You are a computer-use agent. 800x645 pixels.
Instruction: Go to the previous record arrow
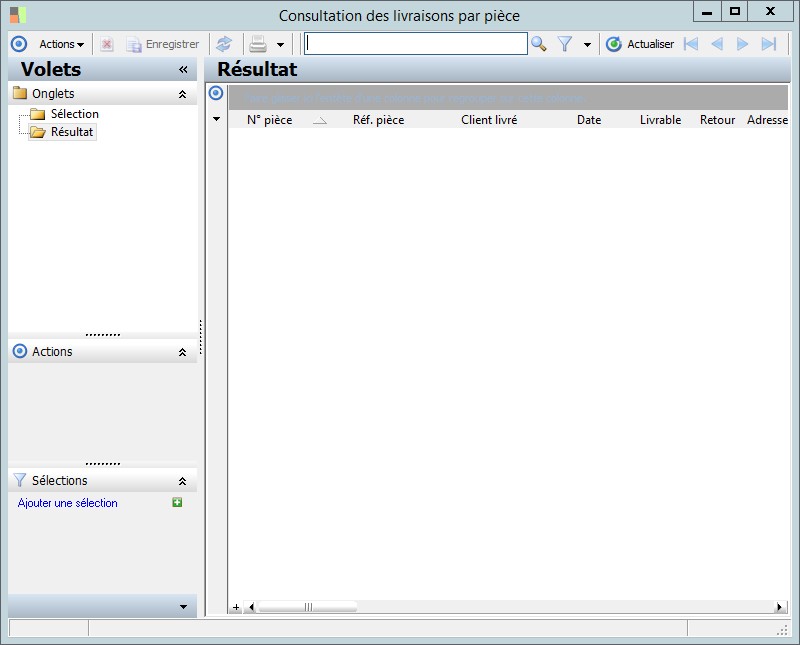coord(717,44)
